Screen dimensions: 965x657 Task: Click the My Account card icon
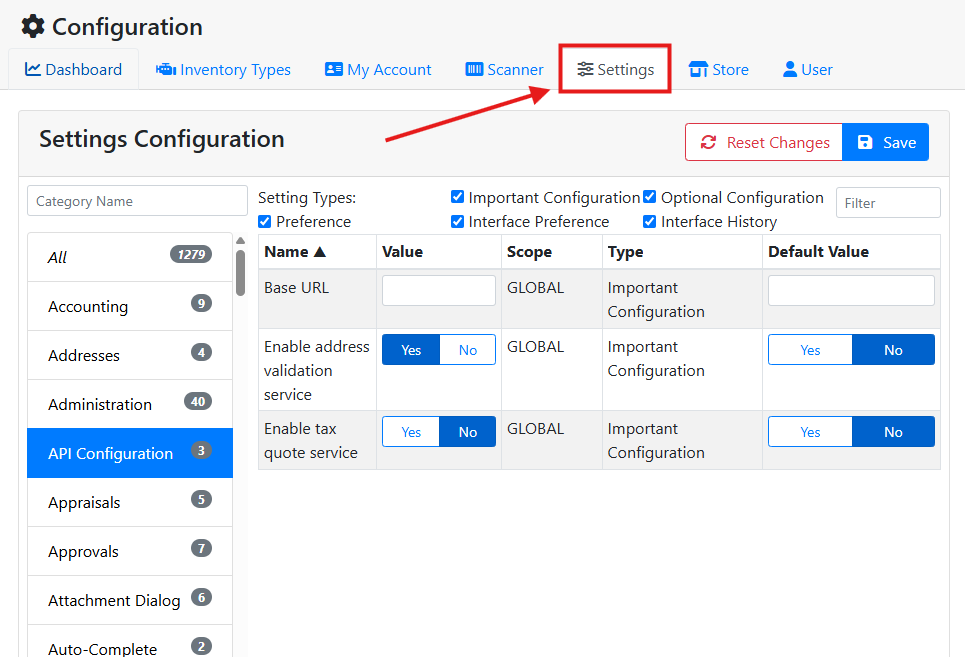(x=334, y=69)
